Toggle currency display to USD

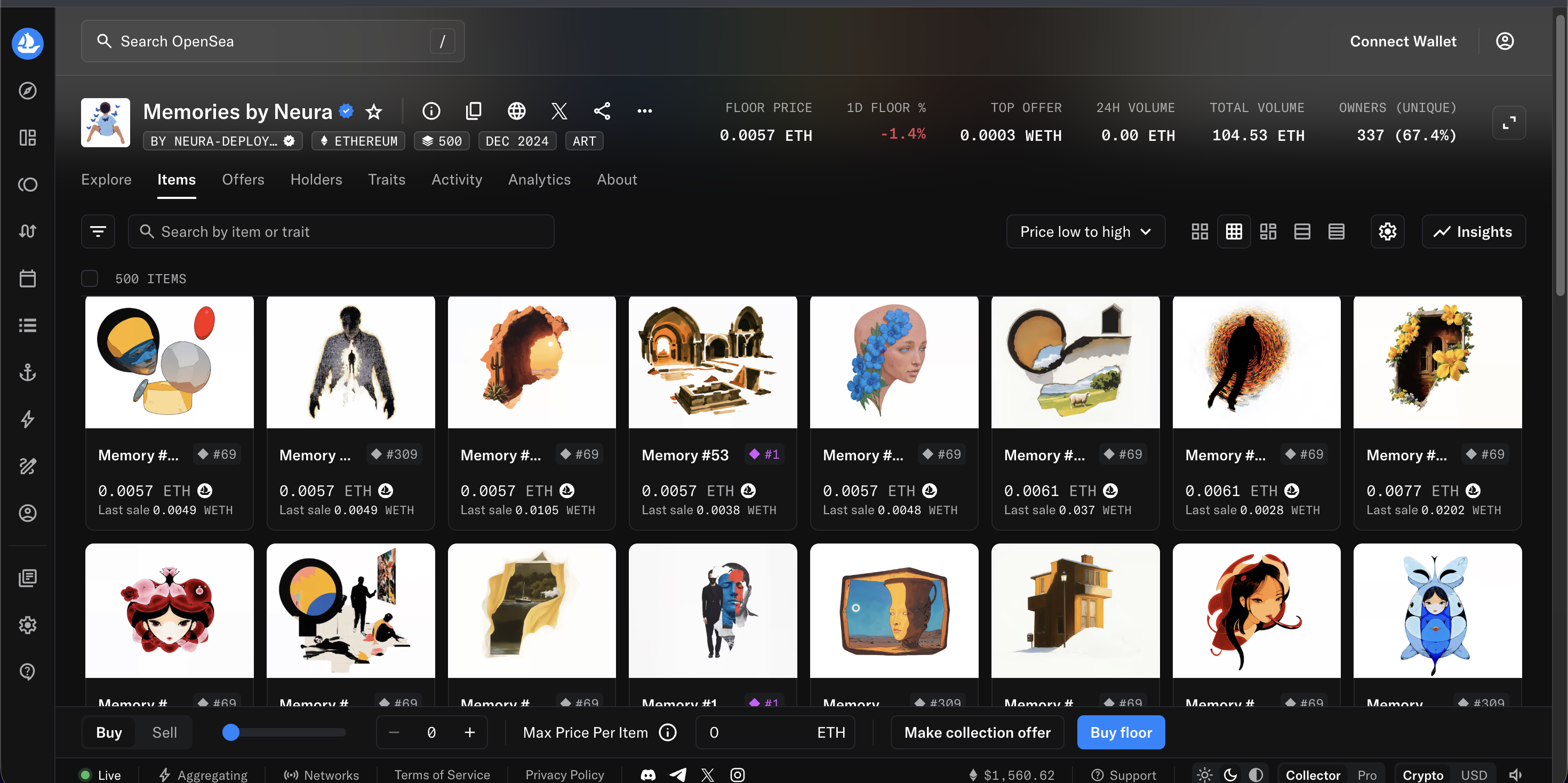[1474, 774]
